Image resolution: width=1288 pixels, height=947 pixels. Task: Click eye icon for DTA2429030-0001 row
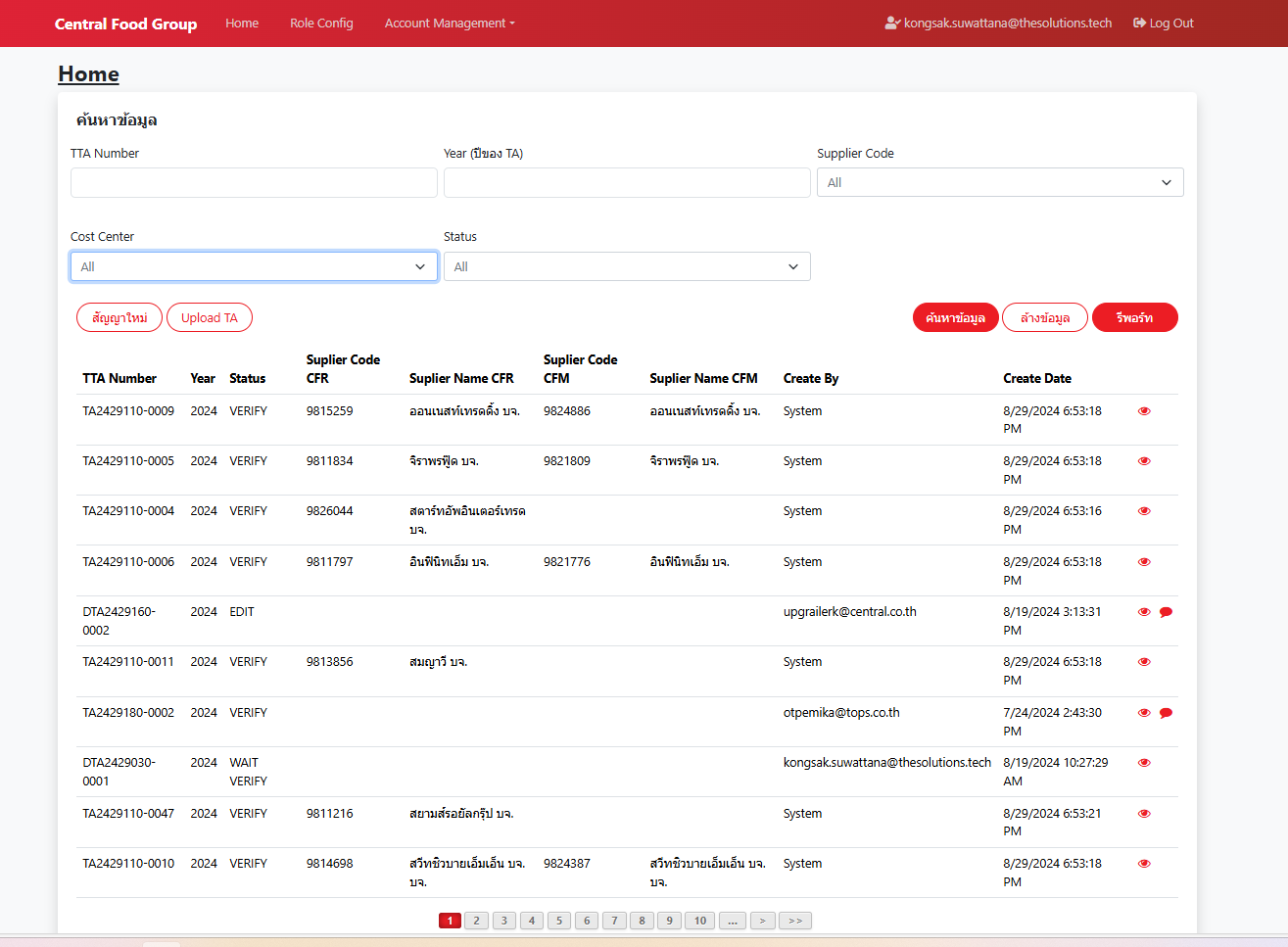[1144, 763]
